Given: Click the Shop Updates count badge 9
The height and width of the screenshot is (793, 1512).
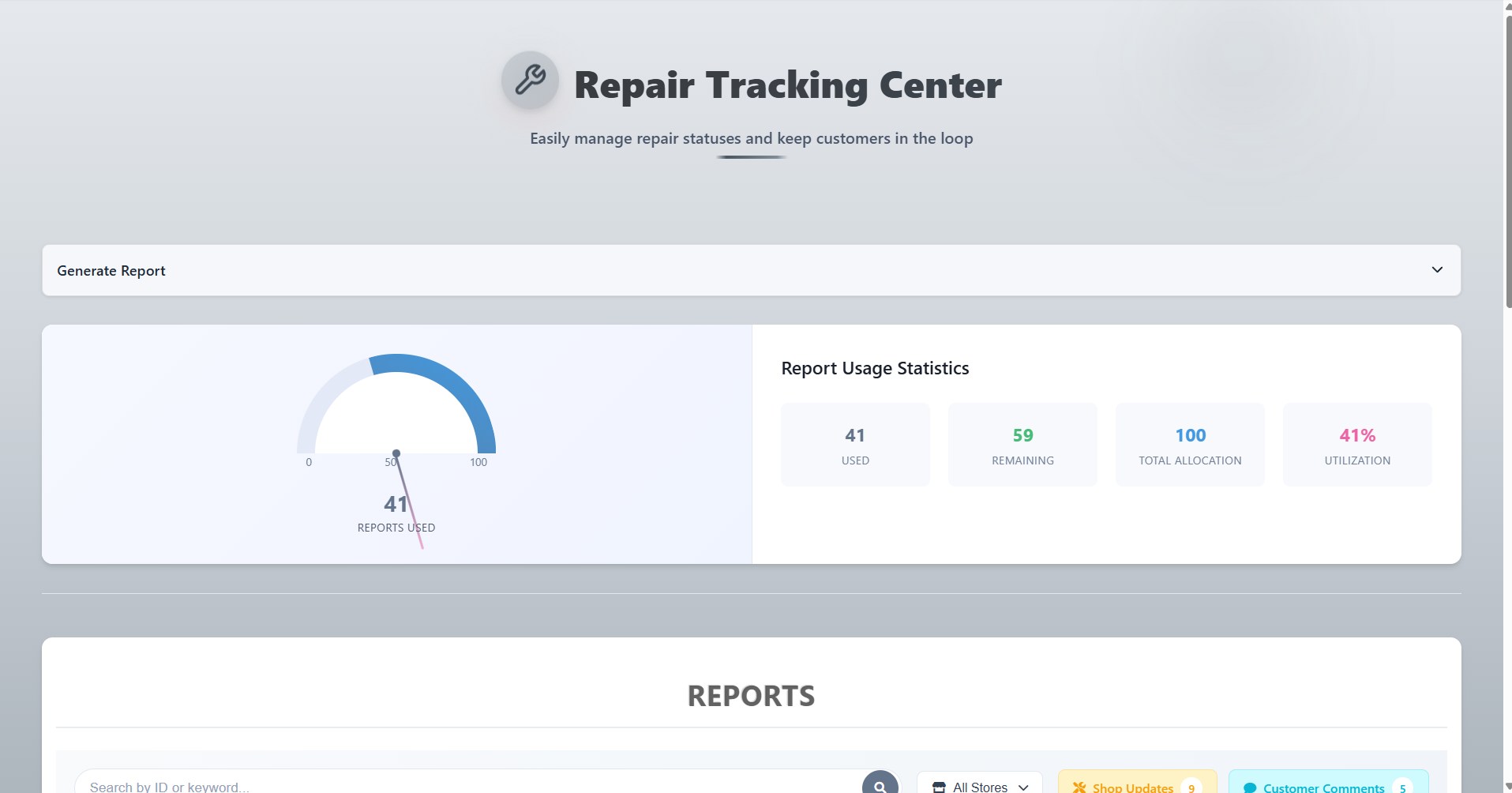Looking at the screenshot, I should click(1191, 787).
